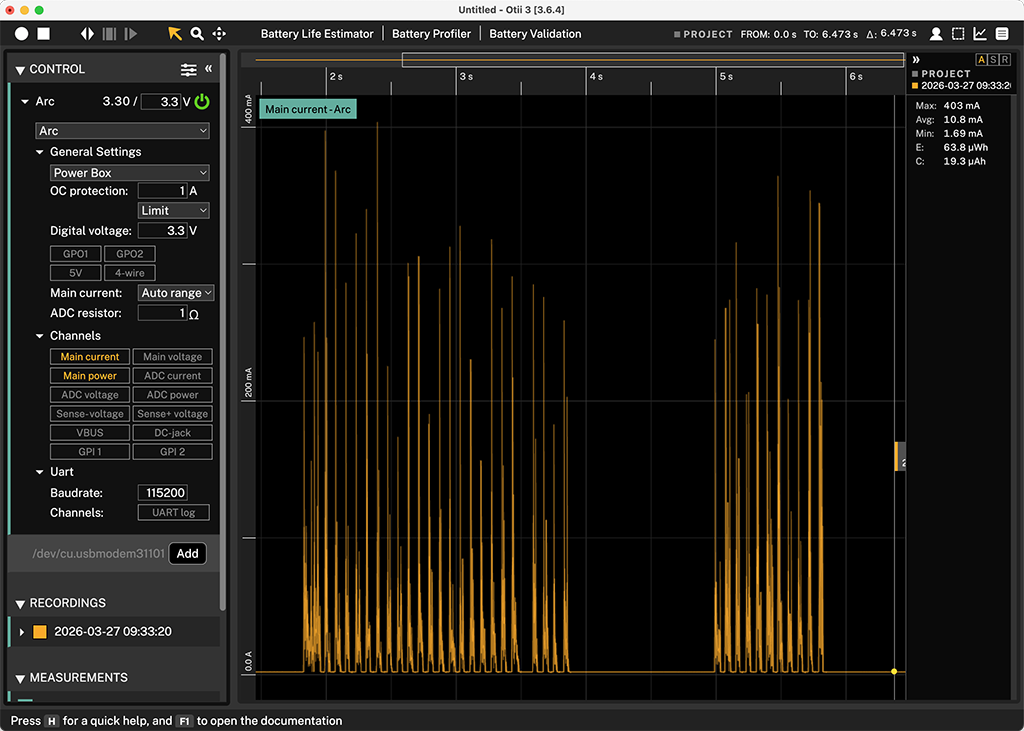
Task: Add the usbmodem31101 device
Action: (x=187, y=553)
